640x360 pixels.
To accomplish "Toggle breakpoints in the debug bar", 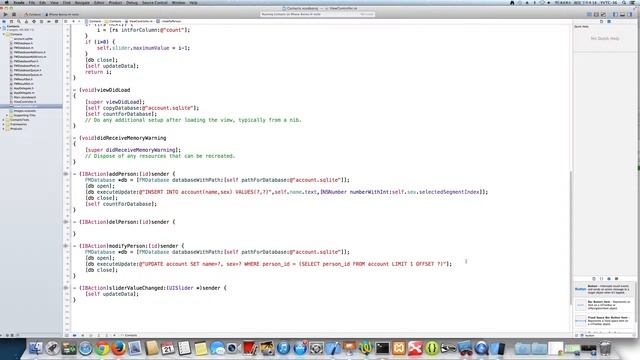I will click(75, 335).
